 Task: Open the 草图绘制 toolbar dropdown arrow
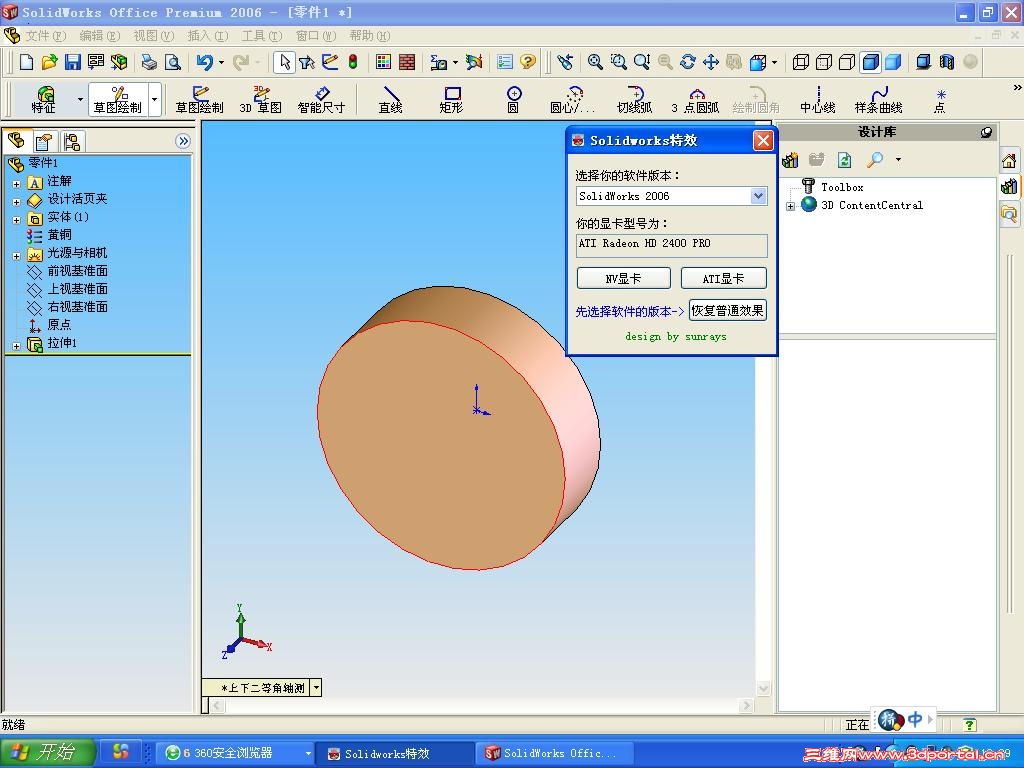(155, 99)
